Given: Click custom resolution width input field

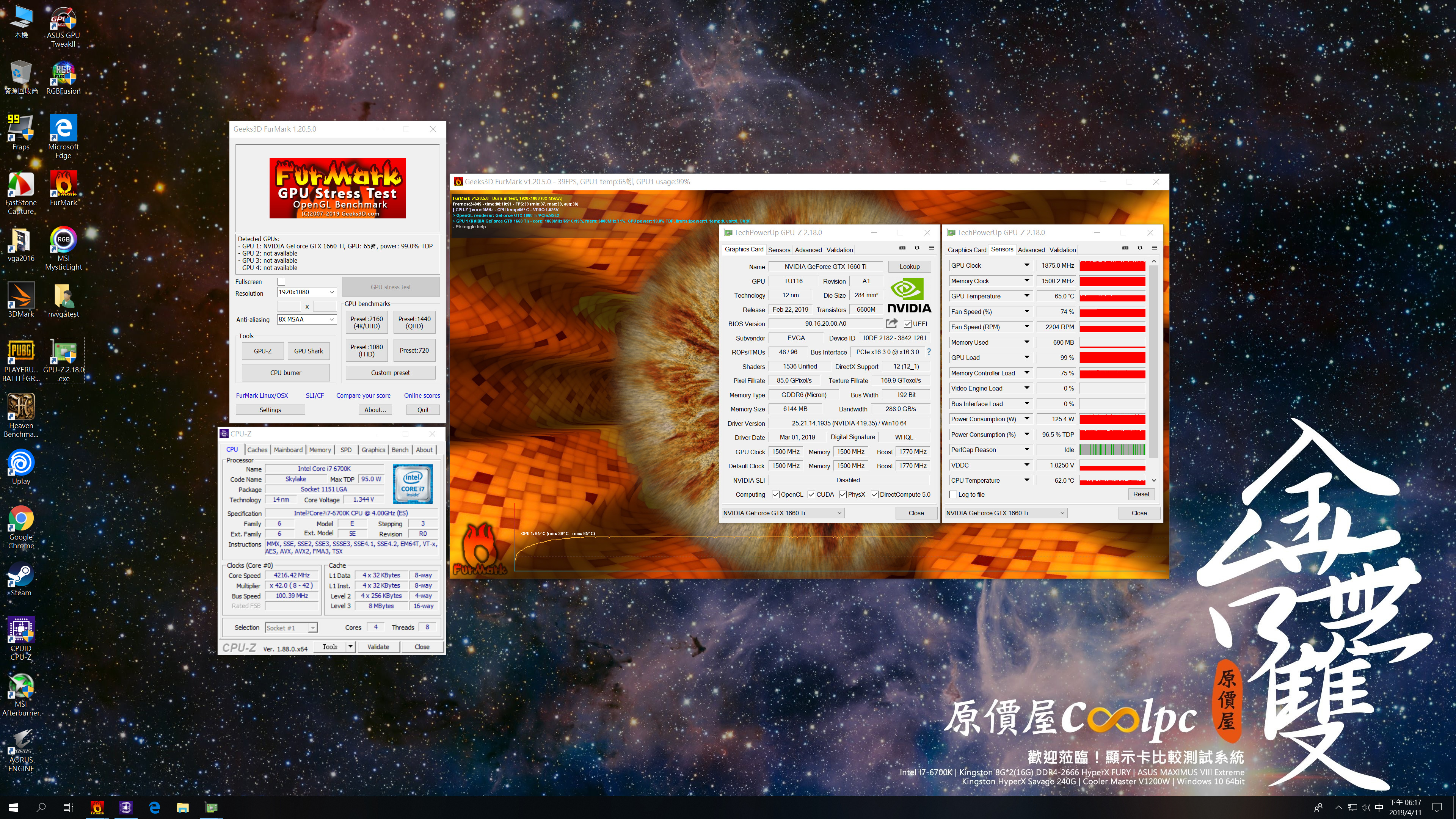Looking at the screenshot, I should pyautogui.click(x=289, y=306).
